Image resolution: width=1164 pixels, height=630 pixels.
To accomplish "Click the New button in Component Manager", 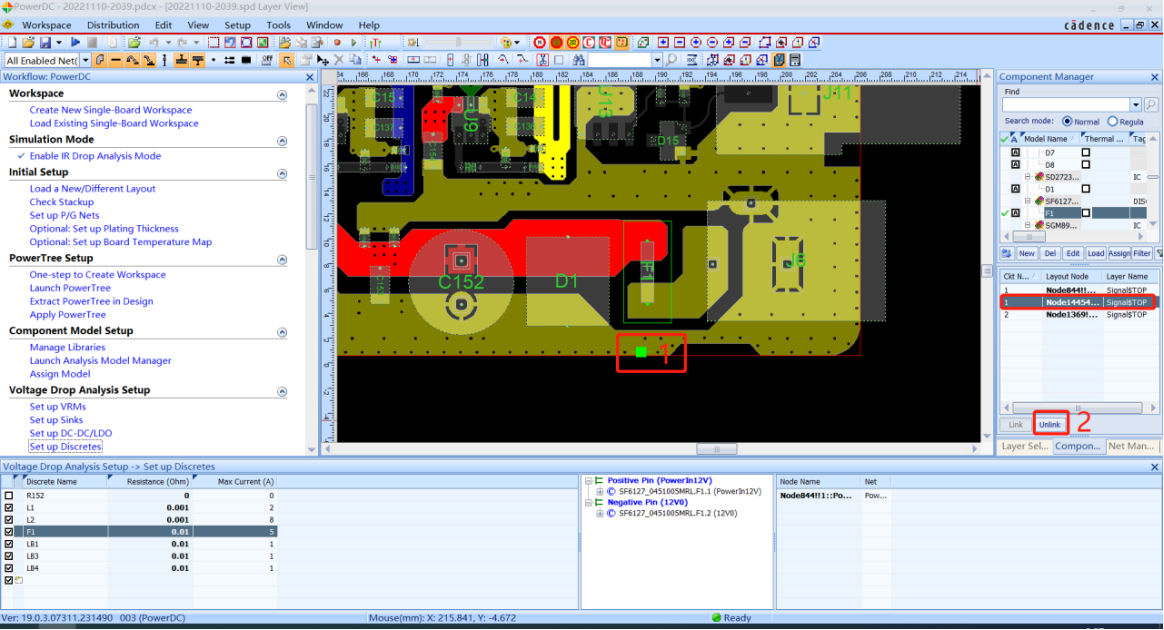I will 1027,253.
